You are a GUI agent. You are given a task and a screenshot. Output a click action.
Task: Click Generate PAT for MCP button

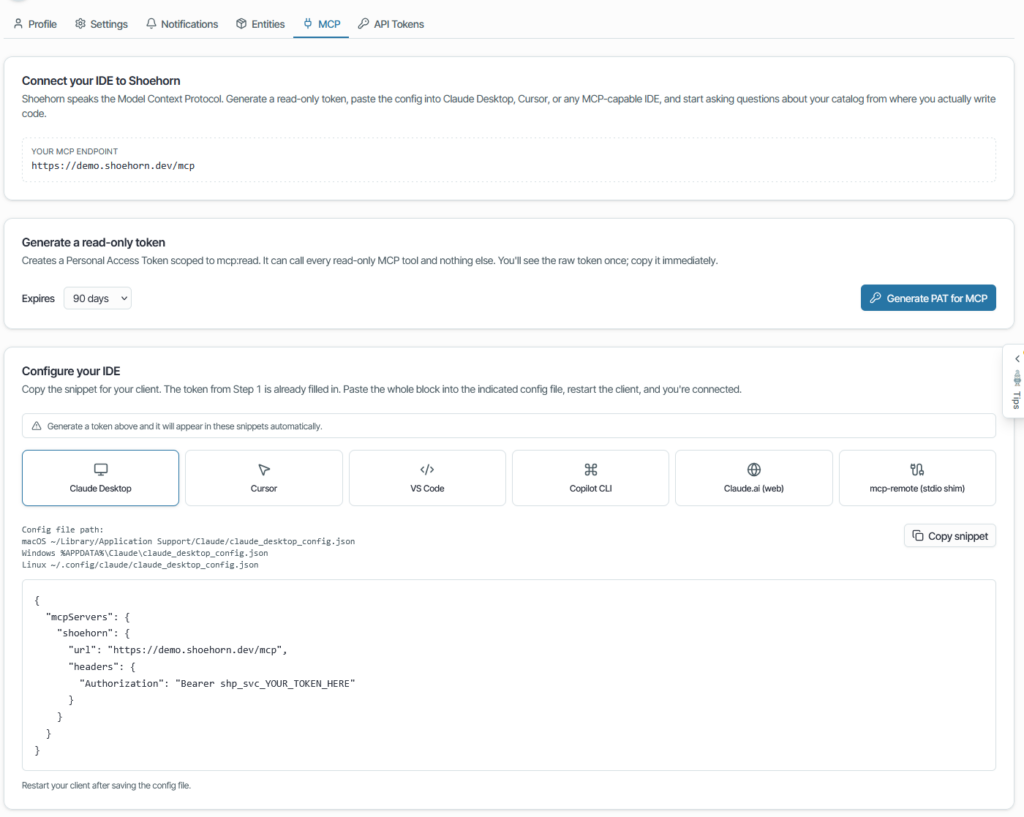tap(928, 298)
